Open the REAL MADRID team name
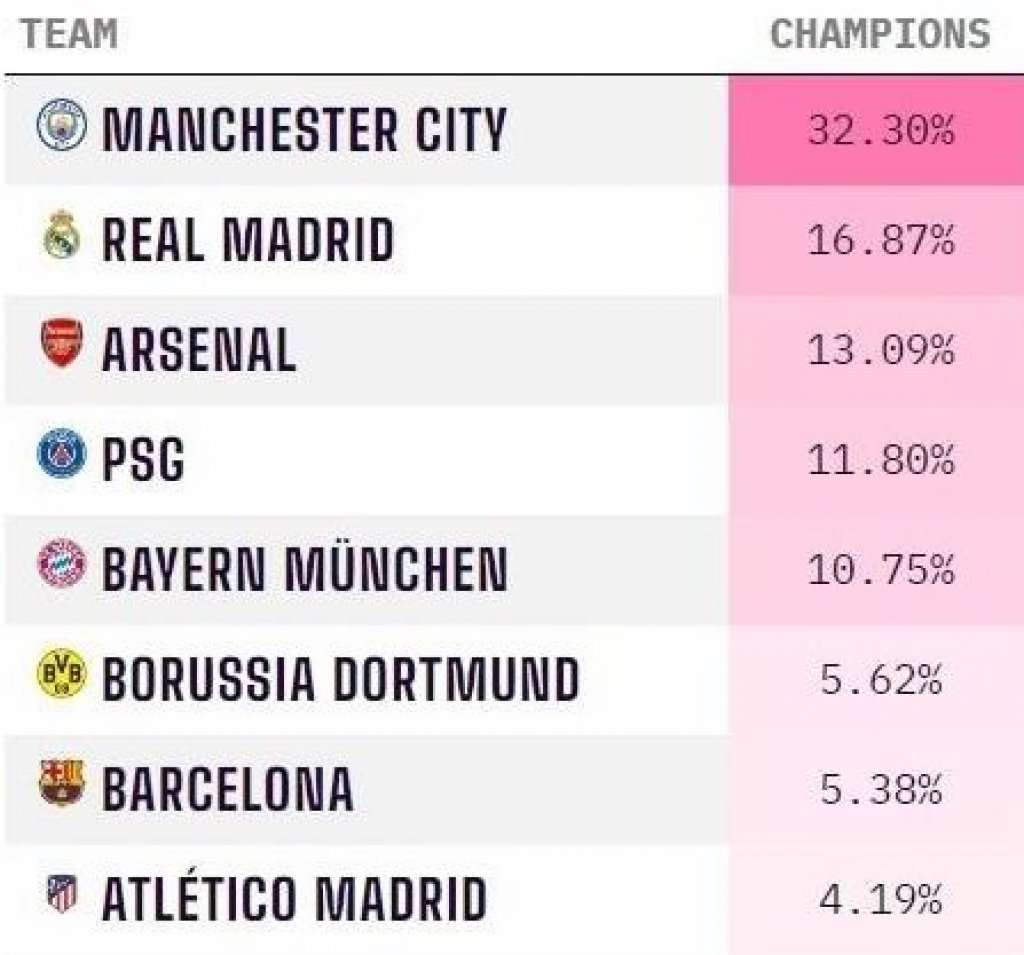1024x955 pixels. (x=248, y=239)
